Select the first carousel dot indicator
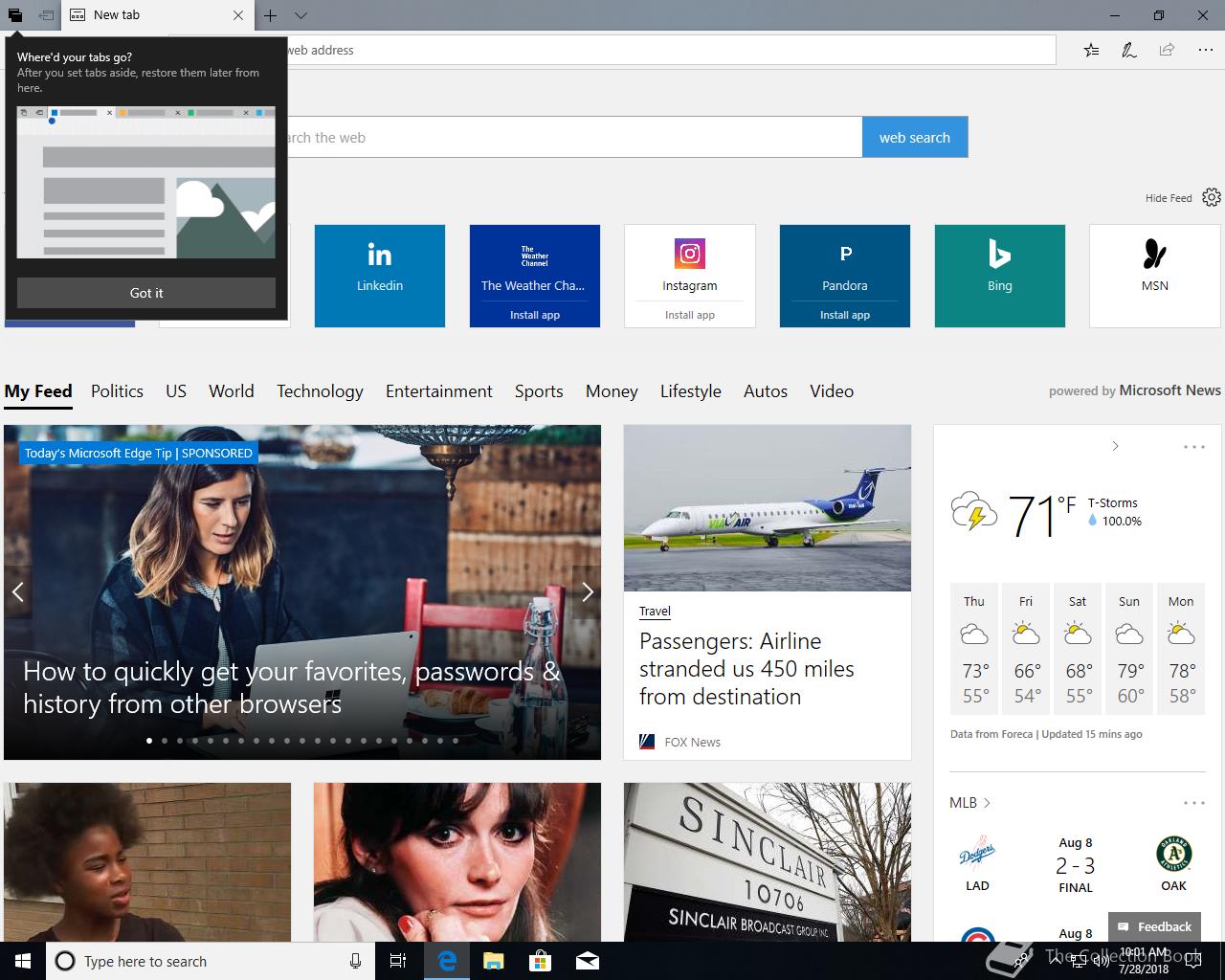The width and height of the screenshot is (1225, 980). tap(149, 741)
